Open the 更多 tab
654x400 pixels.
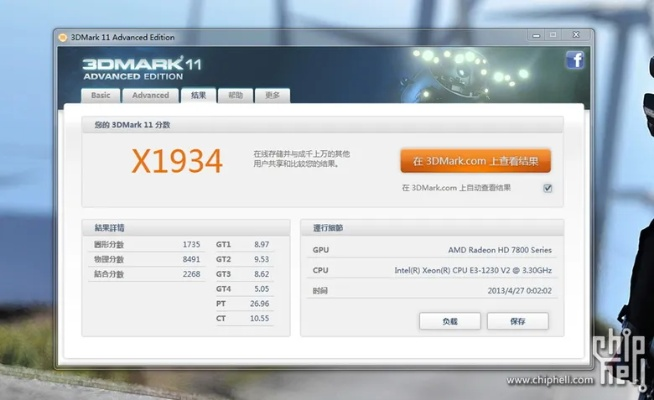click(x=272, y=95)
